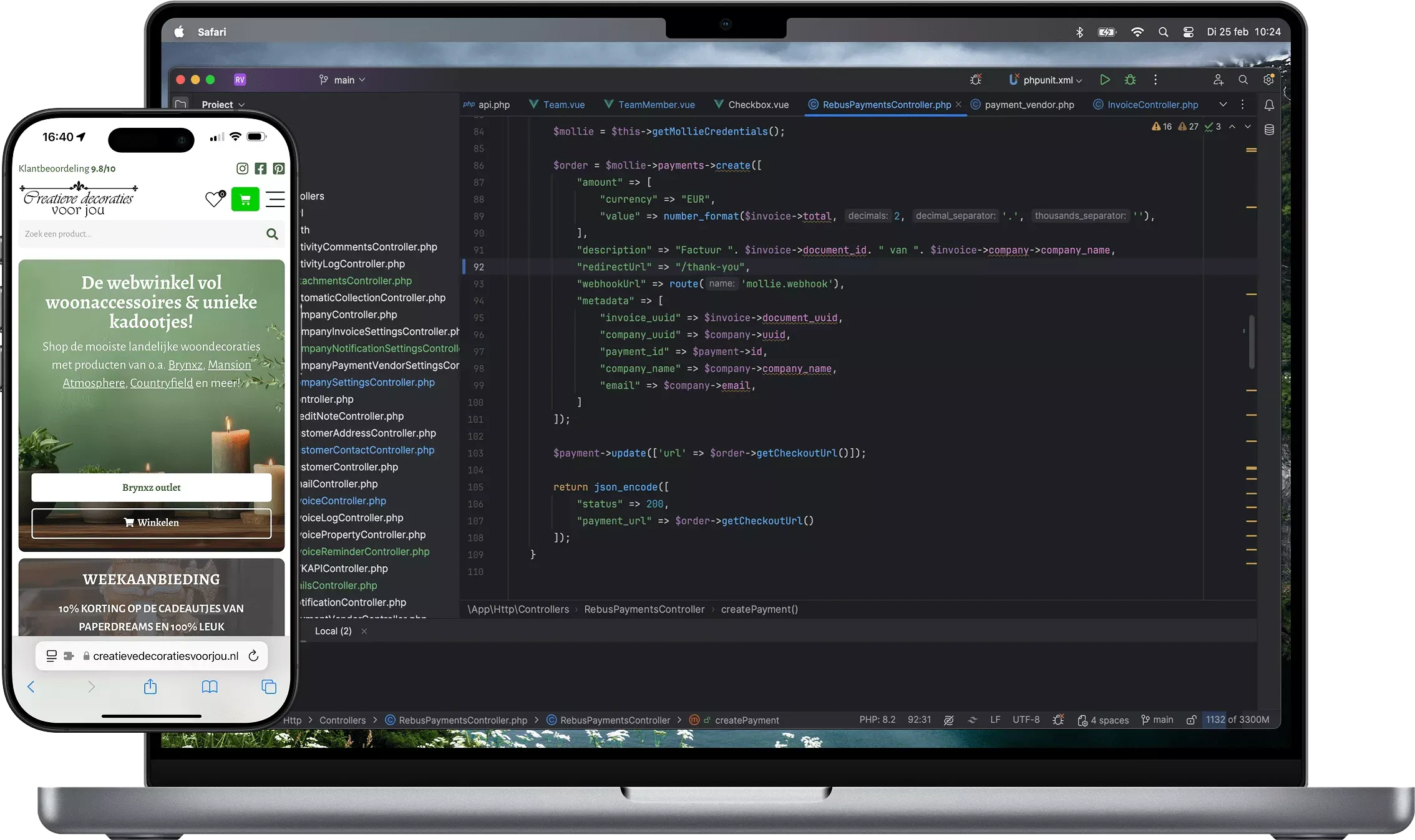1415x840 pixels.
Task: Change the 4 spaces indent setting
Action: [1103, 720]
